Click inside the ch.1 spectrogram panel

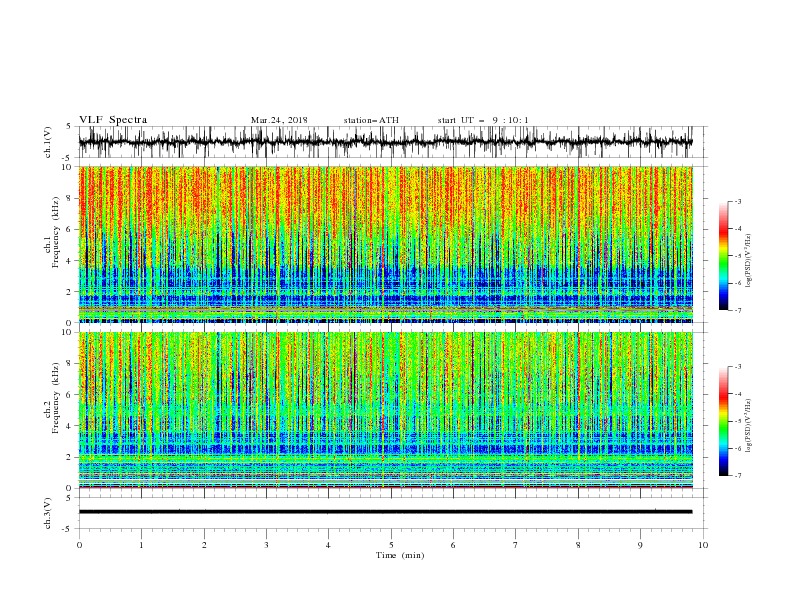click(385, 244)
